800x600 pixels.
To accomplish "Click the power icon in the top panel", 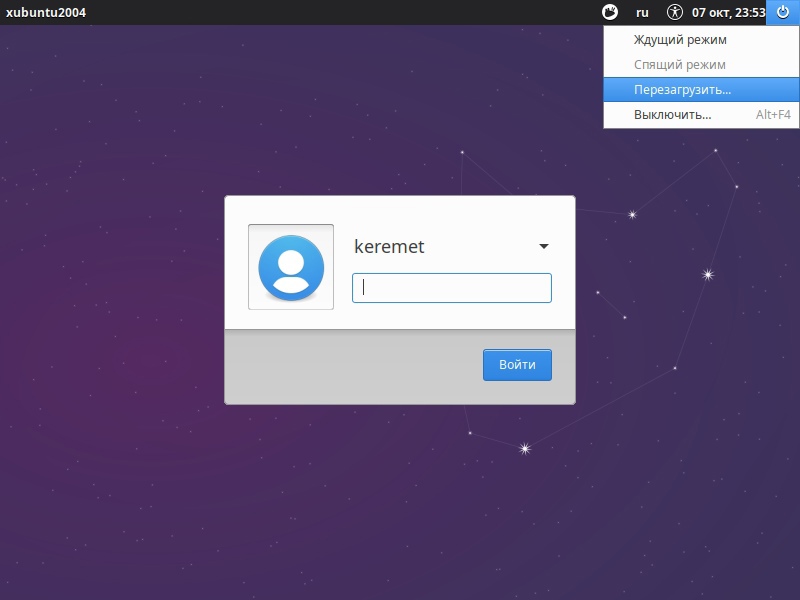I will coord(782,13).
